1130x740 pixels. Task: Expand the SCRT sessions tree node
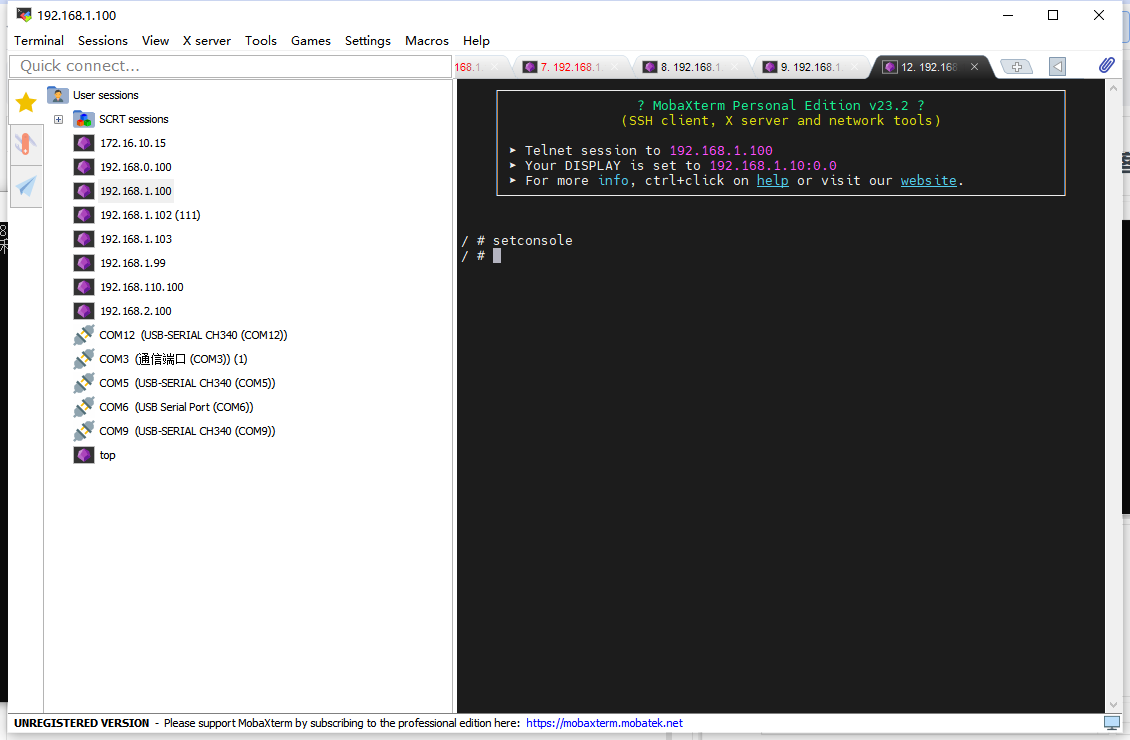pos(58,120)
